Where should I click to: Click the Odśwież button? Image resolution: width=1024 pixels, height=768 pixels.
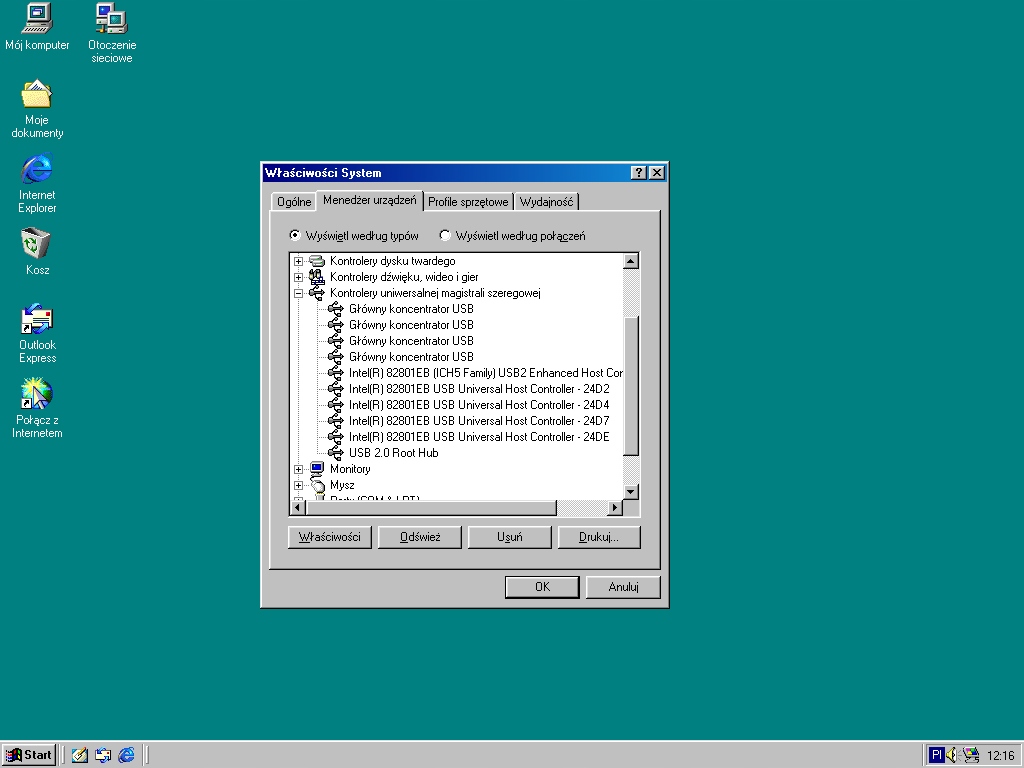click(x=420, y=537)
